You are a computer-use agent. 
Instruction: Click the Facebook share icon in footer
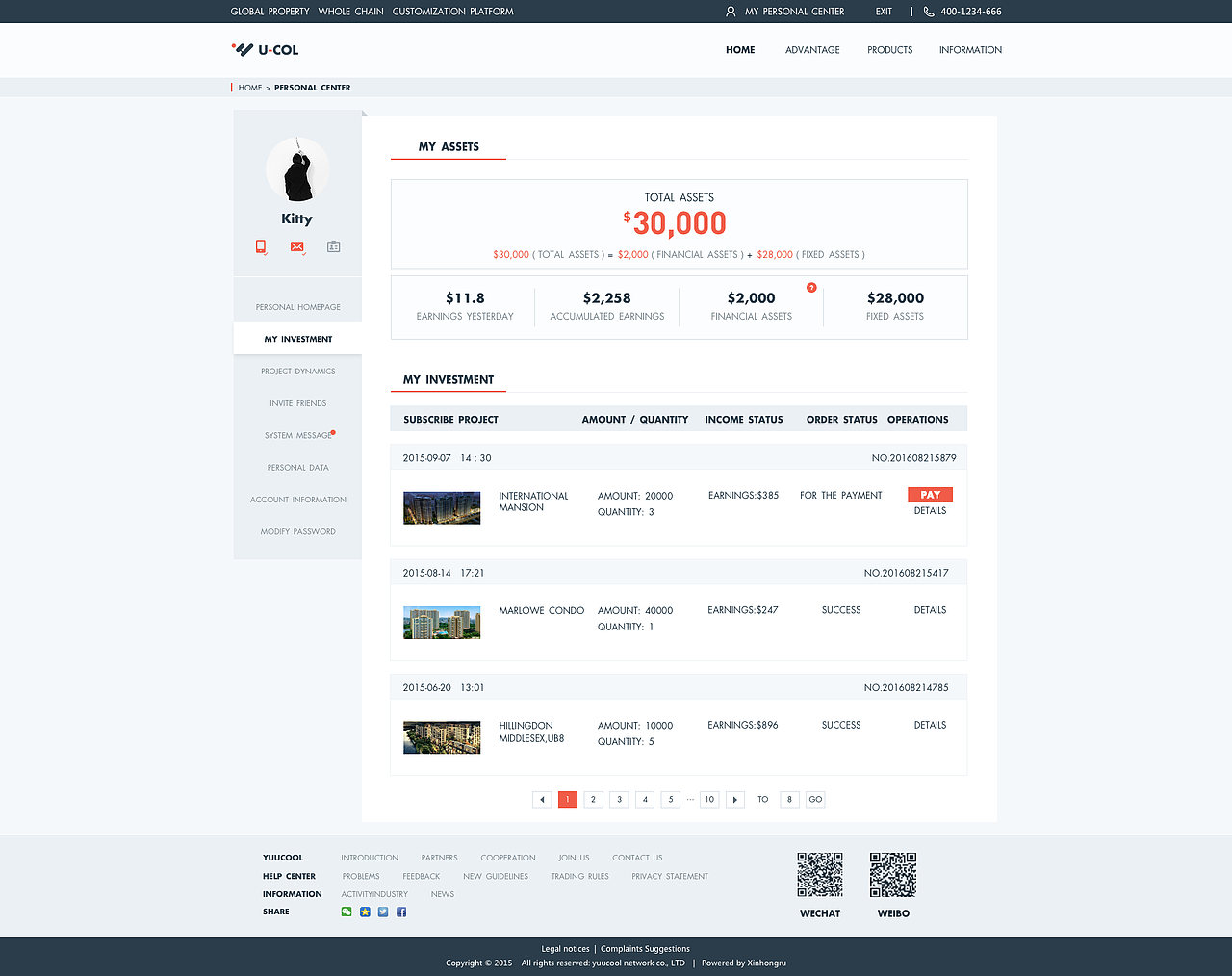tap(401, 912)
